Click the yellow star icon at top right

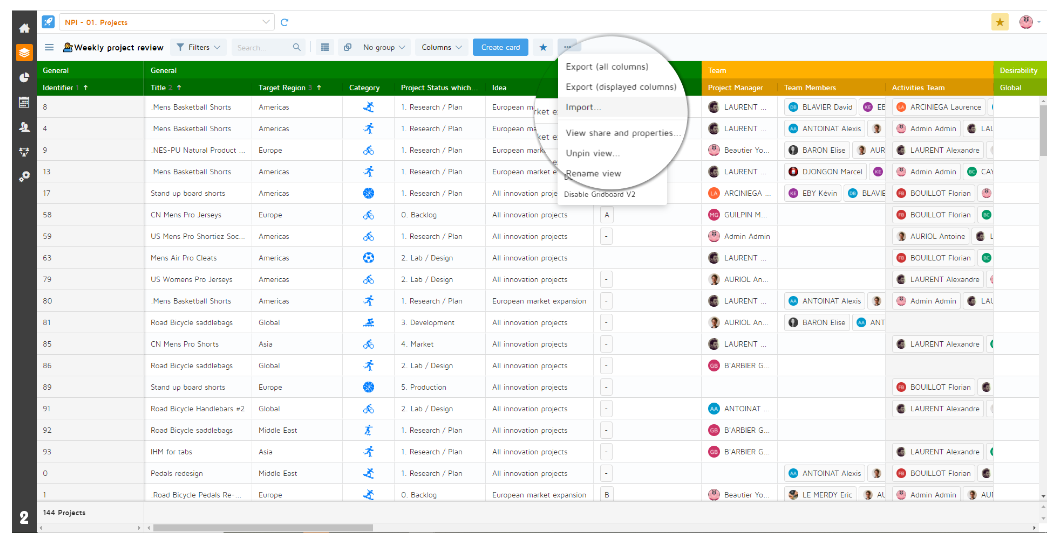click(999, 22)
